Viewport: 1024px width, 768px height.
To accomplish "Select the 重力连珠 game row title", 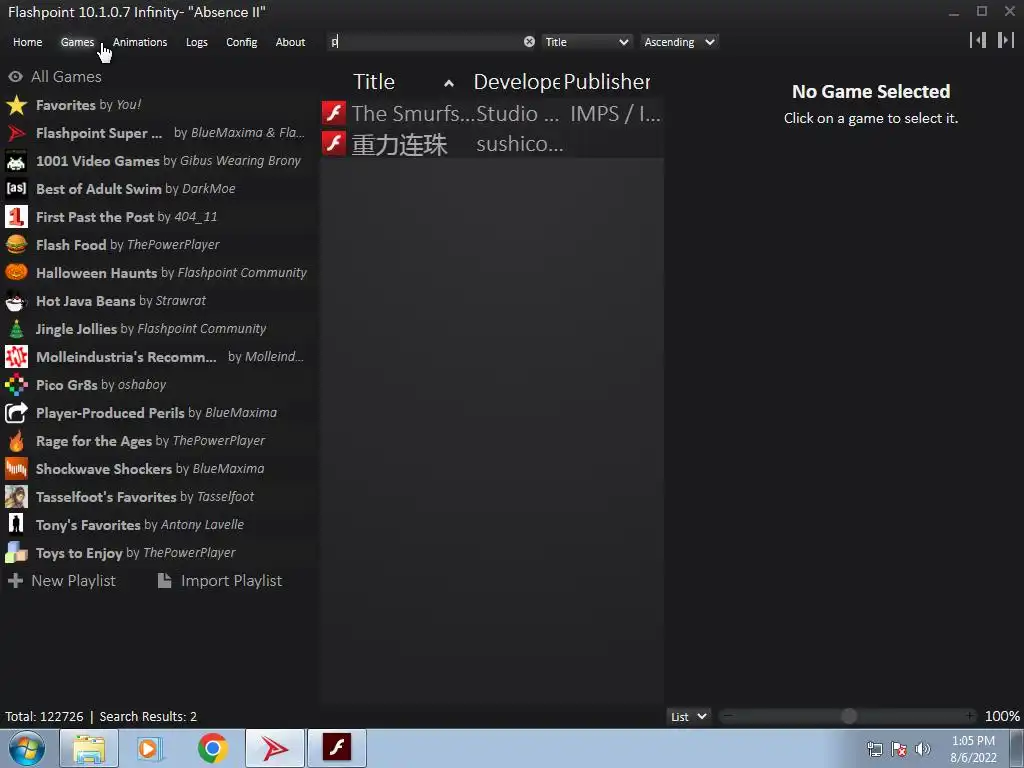I will (400, 144).
